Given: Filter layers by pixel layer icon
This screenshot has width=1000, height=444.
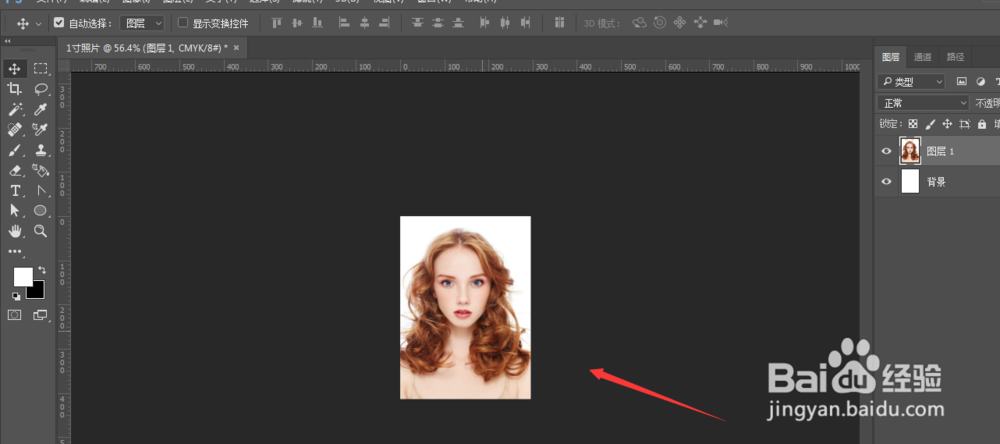Looking at the screenshot, I should point(962,82).
